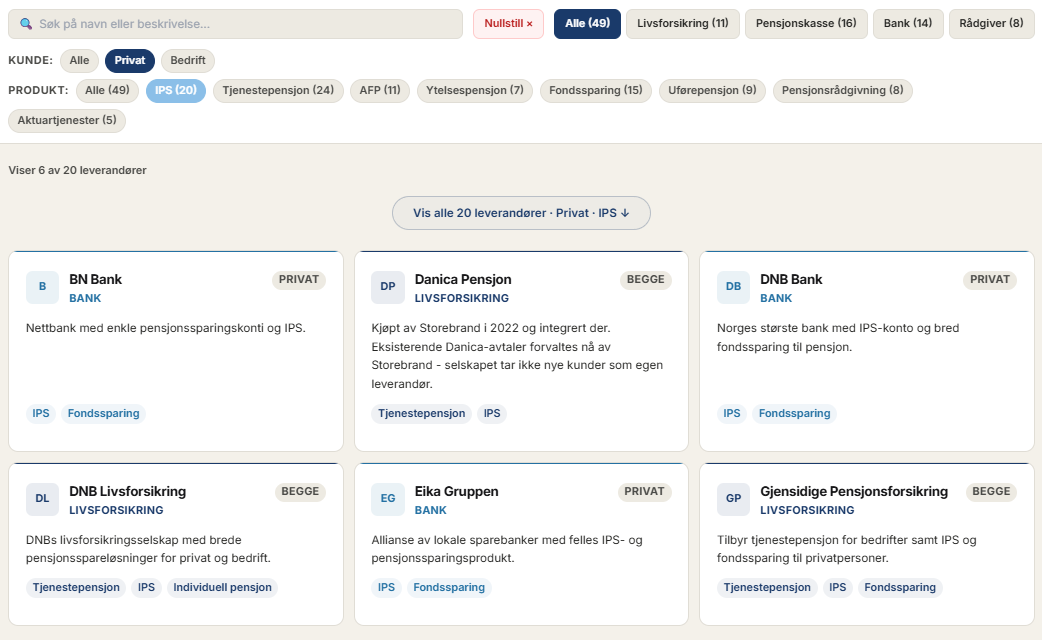Click IPS tag on DNB Bank card
This screenshot has width=1042, height=640.
(x=732, y=413)
